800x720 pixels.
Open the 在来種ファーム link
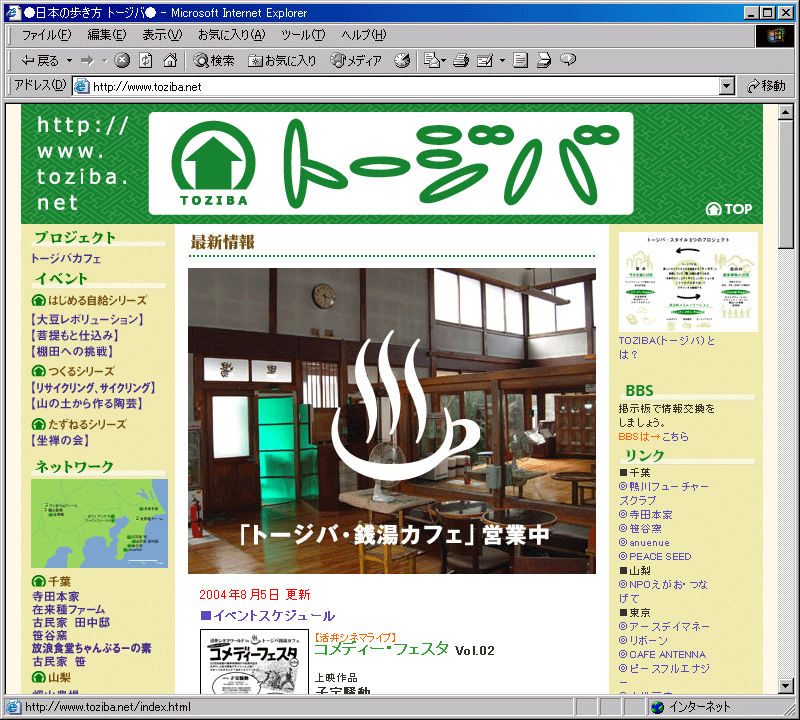[69, 609]
